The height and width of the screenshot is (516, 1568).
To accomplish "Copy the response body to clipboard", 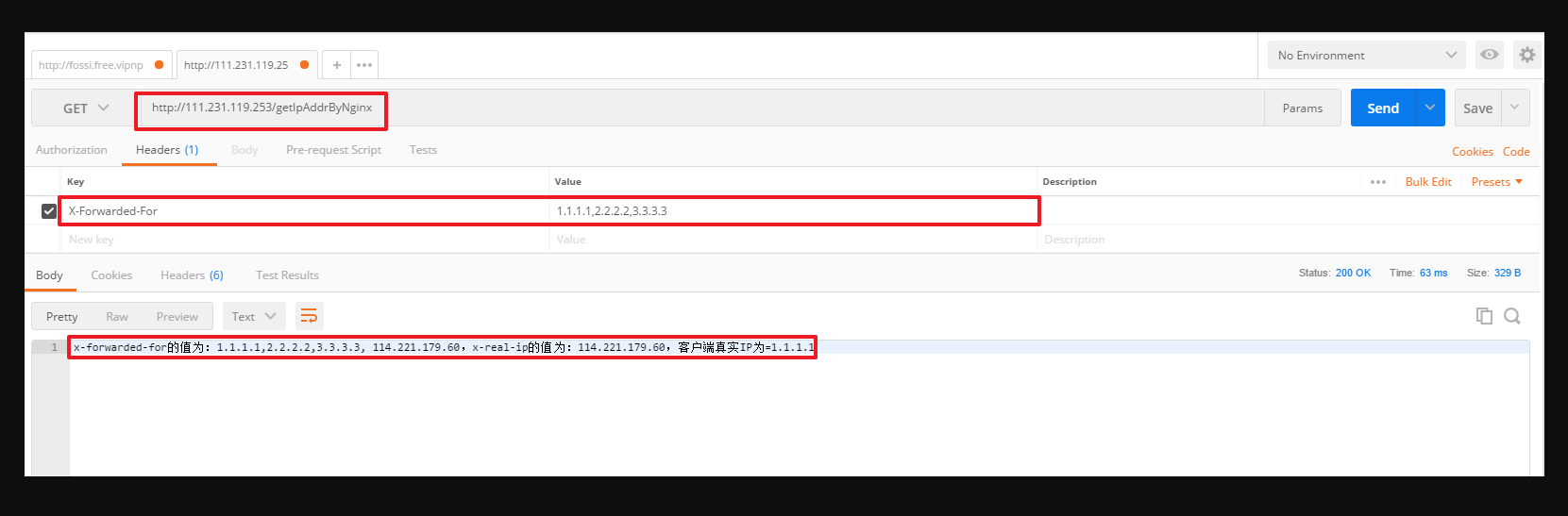I will tap(1484, 316).
